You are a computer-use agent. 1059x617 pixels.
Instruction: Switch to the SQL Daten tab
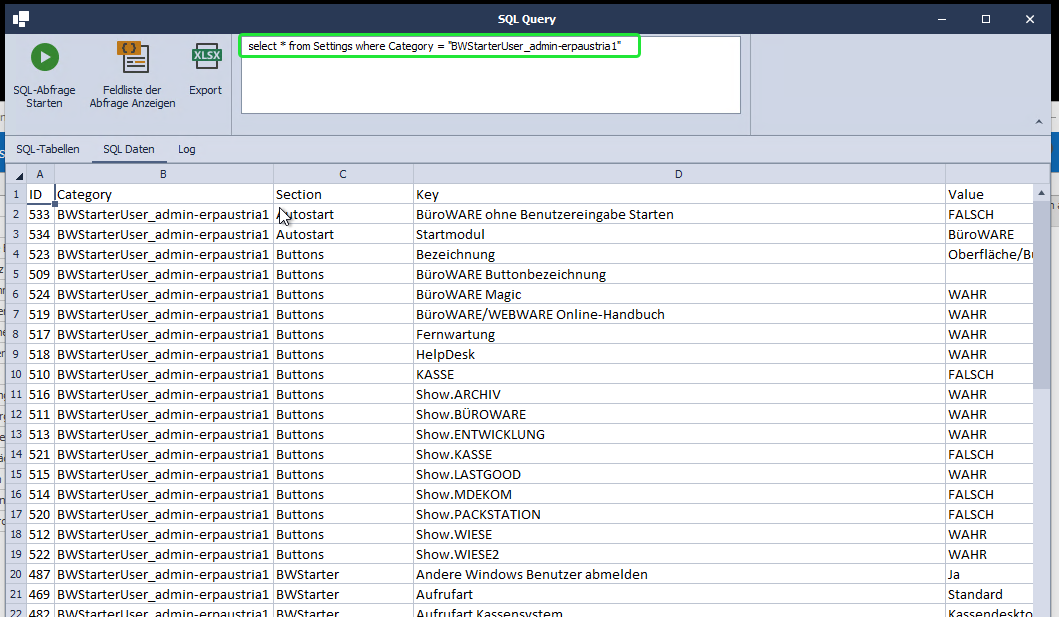pos(129,149)
